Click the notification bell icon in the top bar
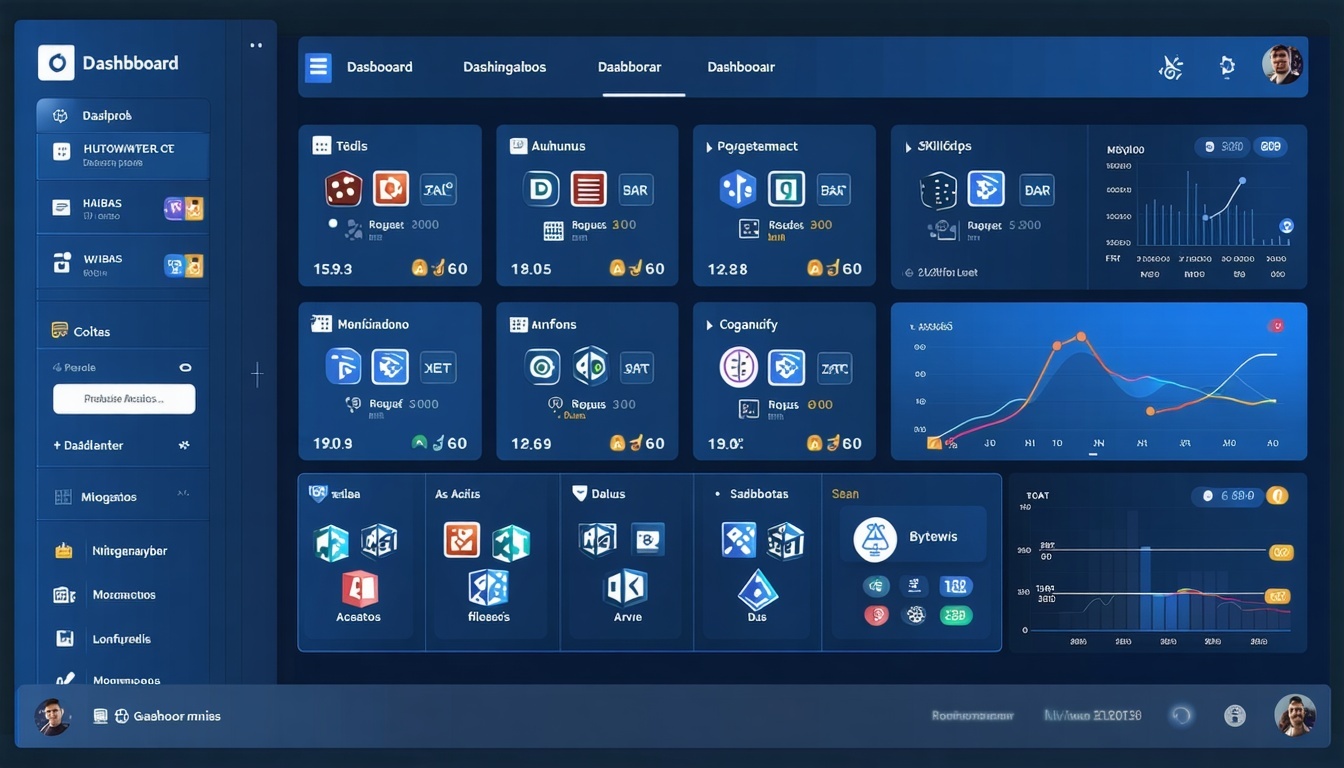This screenshot has width=1344, height=768. (1227, 66)
